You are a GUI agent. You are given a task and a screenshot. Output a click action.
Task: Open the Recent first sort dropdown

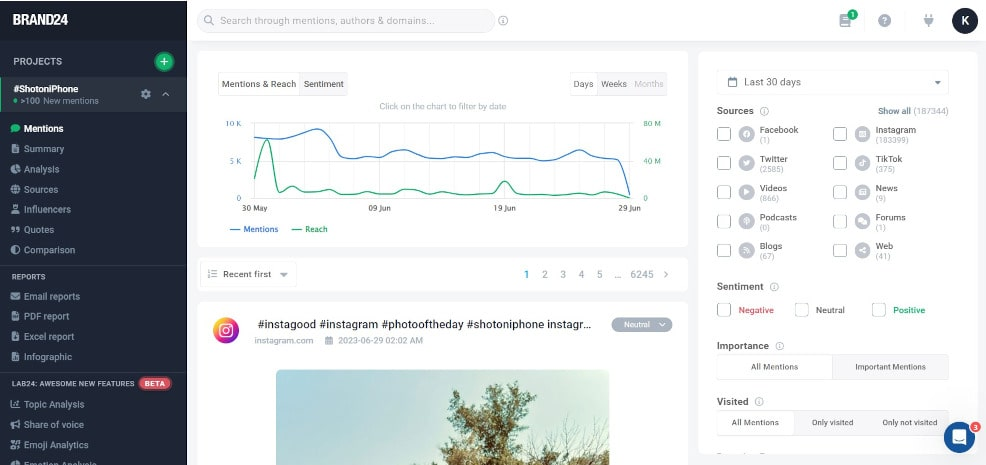(248, 274)
